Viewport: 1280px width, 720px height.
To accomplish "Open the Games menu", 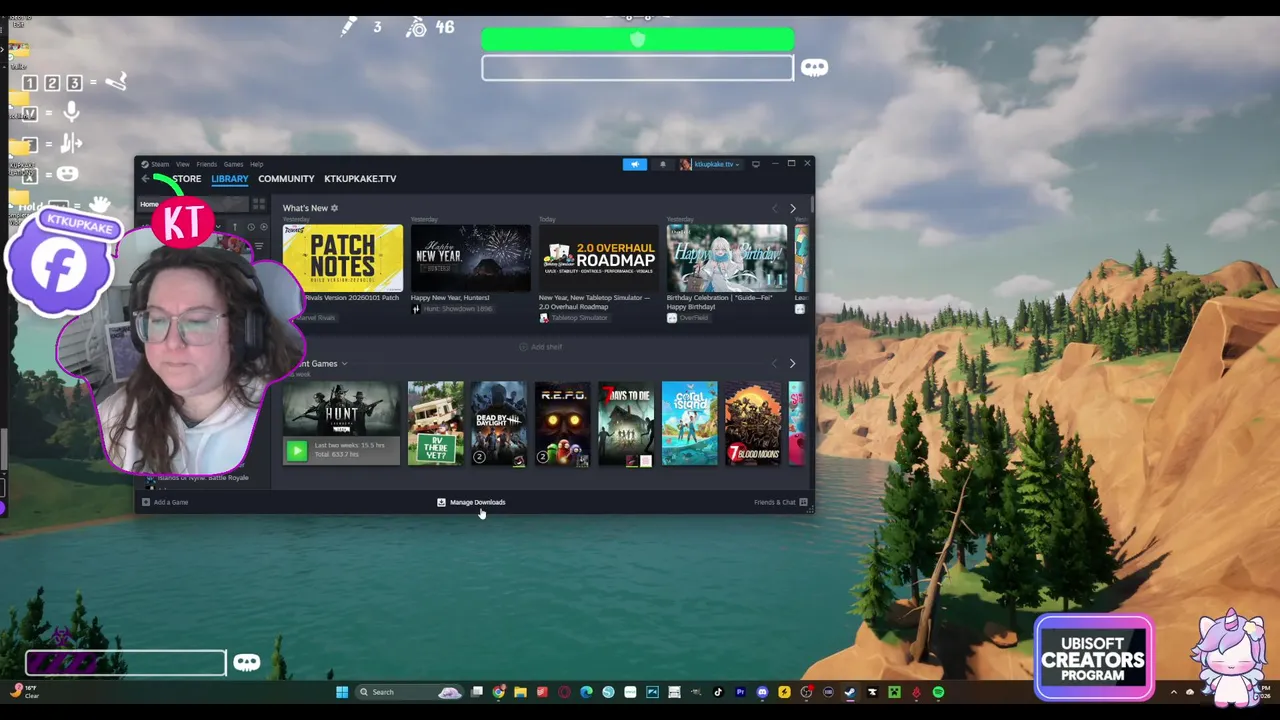I will [x=233, y=164].
